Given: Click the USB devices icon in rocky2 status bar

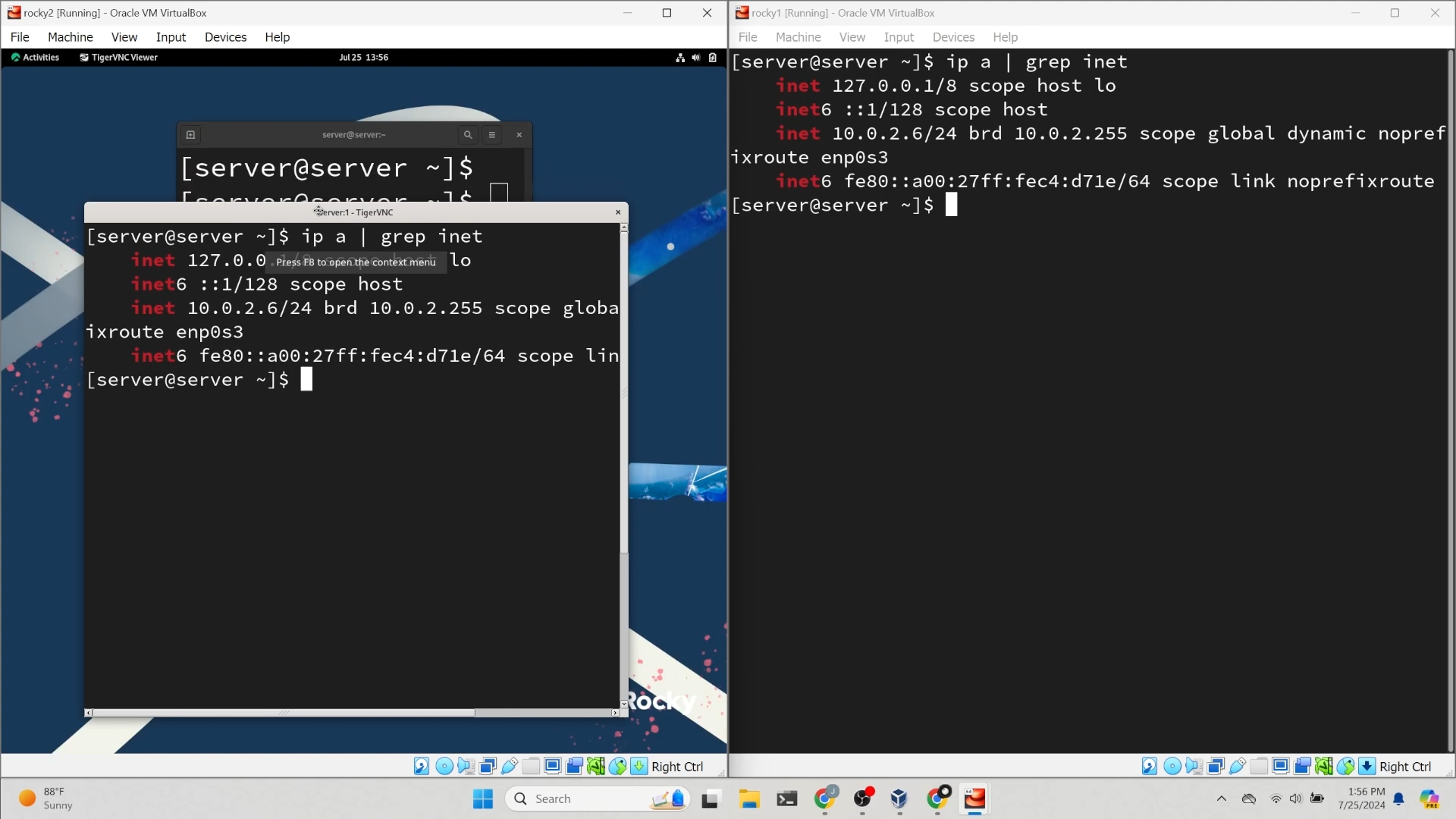Looking at the screenshot, I should [x=508, y=766].
